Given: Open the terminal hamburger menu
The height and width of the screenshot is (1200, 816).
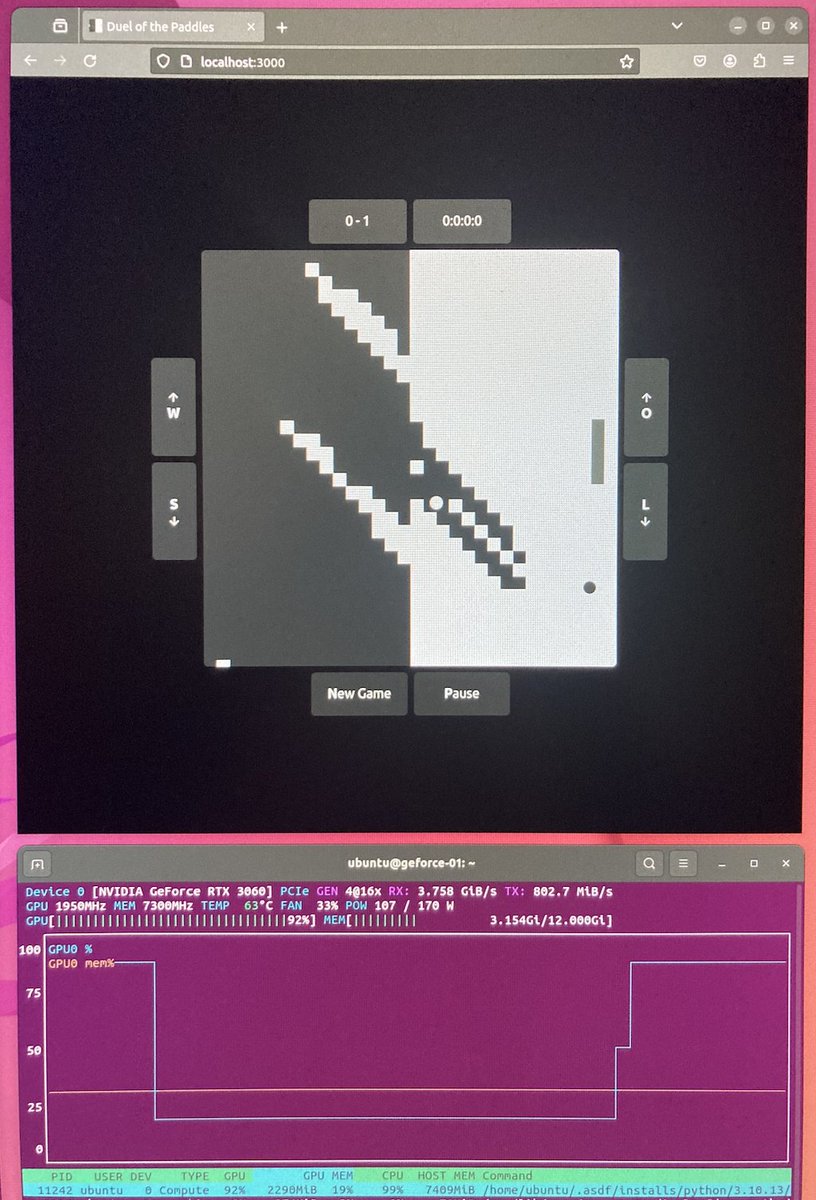Looking at the screenshot, I should click(x=683, y=863).
